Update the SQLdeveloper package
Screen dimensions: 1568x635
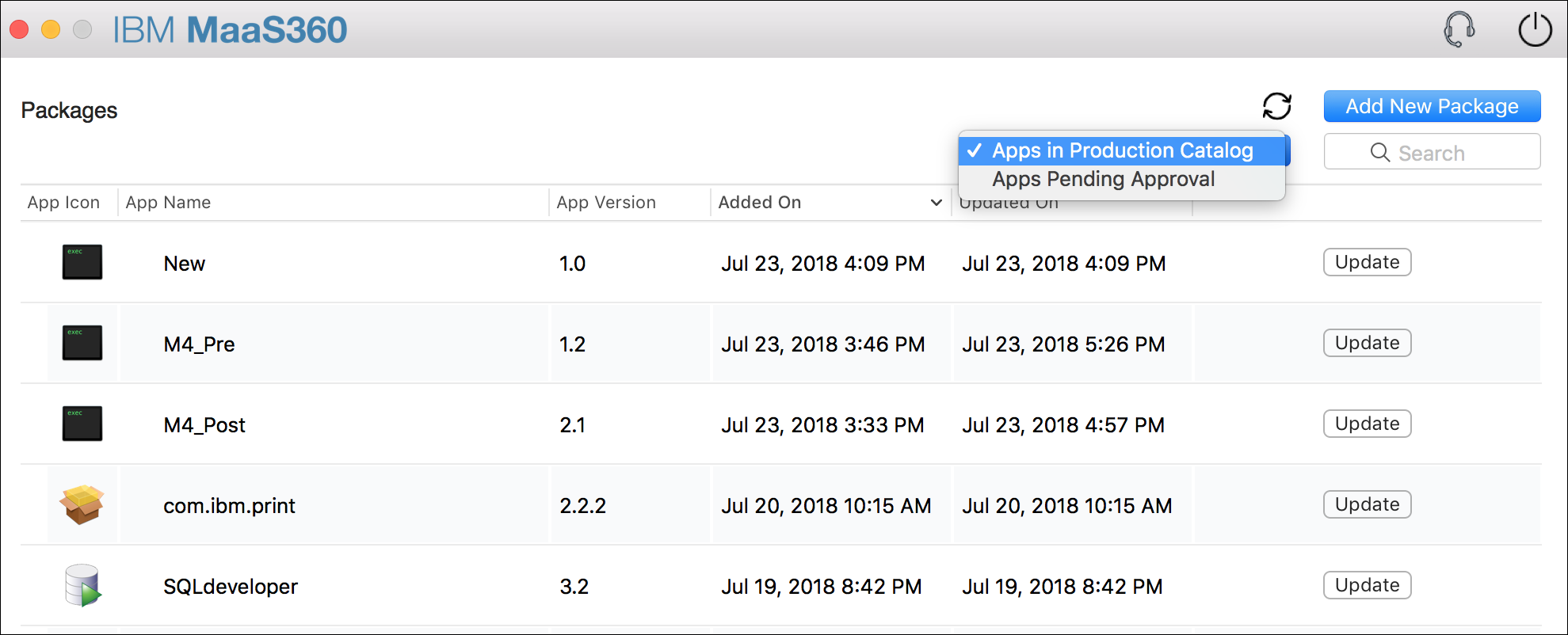[1367, 585]
